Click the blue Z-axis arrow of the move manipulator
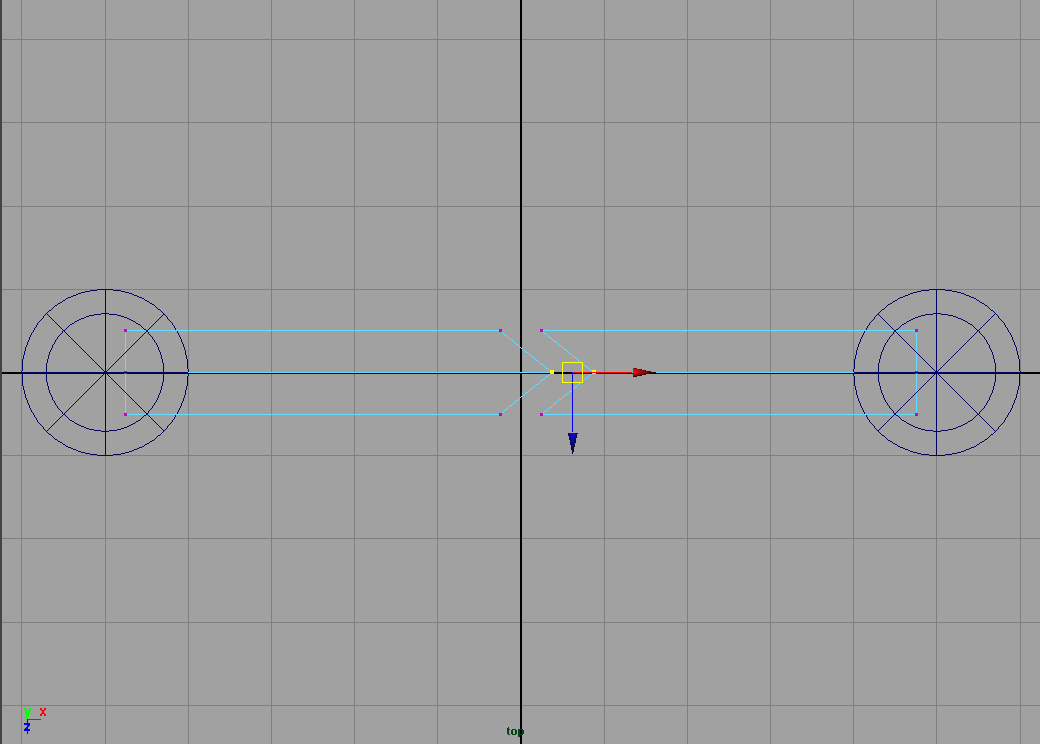The height and width of the screenshot is (744, 1040). click(x=572, y=442)
